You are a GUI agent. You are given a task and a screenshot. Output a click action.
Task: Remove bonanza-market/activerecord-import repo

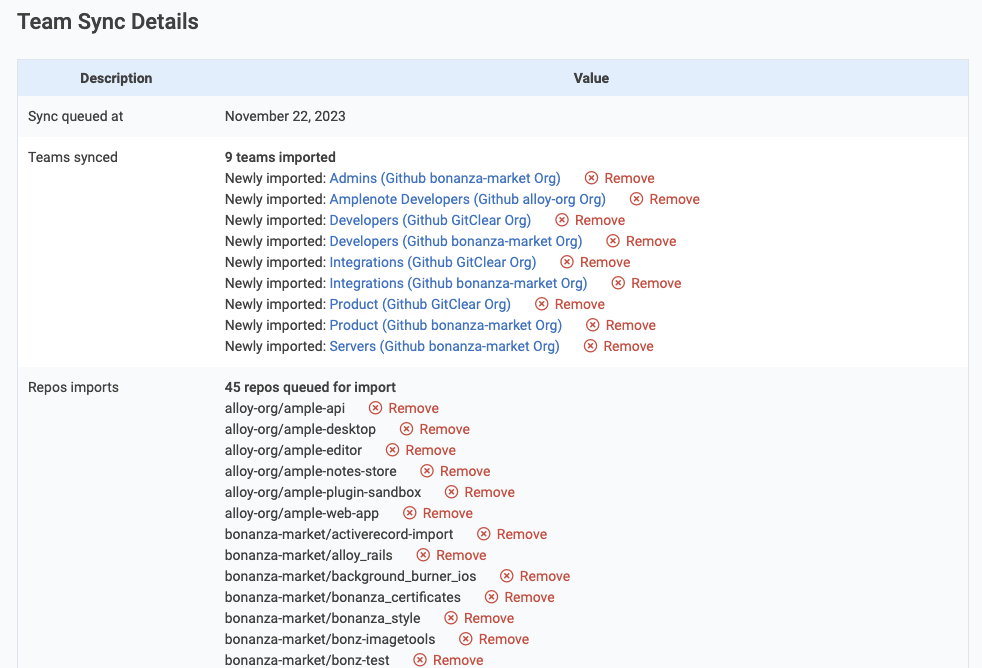coord(512,534)
